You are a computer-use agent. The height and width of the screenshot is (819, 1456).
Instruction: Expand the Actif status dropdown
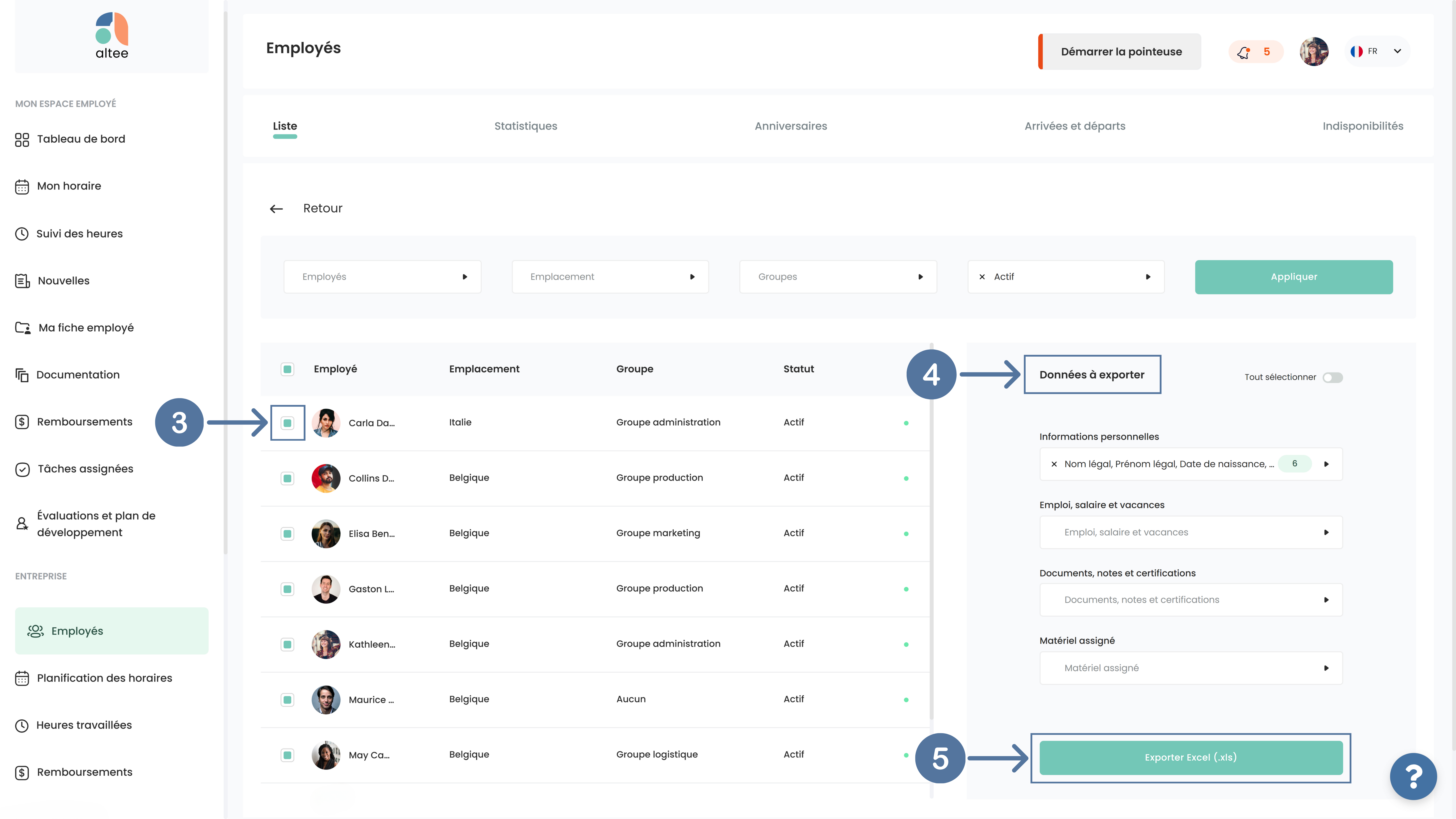pyautogui.click(x=1148, y=277)
